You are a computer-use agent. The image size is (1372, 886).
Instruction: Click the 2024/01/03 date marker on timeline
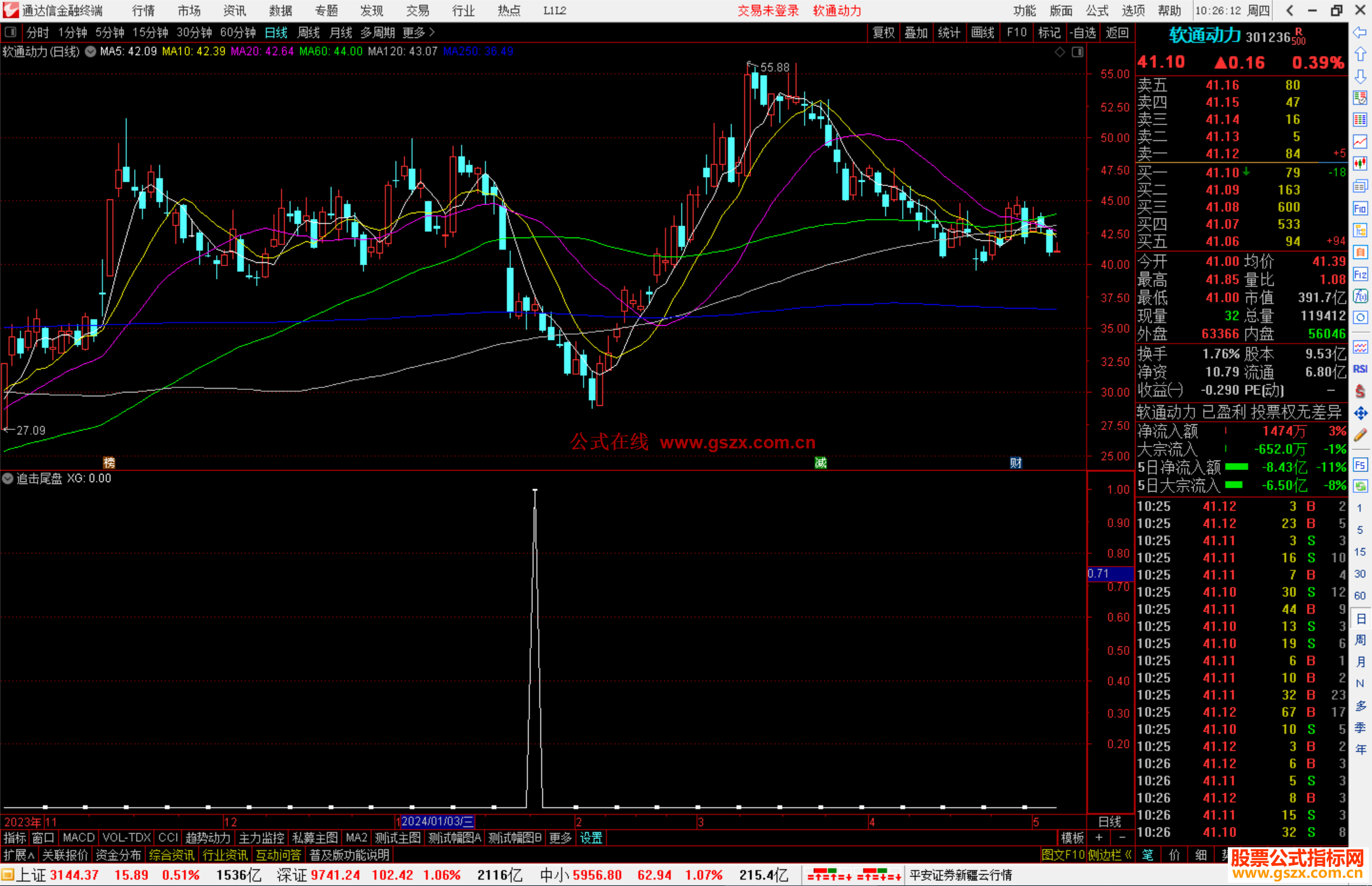(437, 821)
